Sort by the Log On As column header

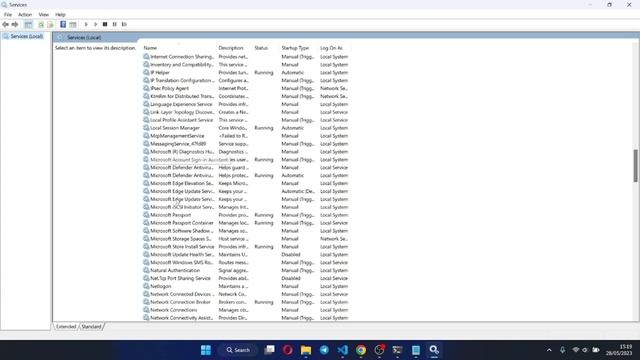tap(334, 48)
